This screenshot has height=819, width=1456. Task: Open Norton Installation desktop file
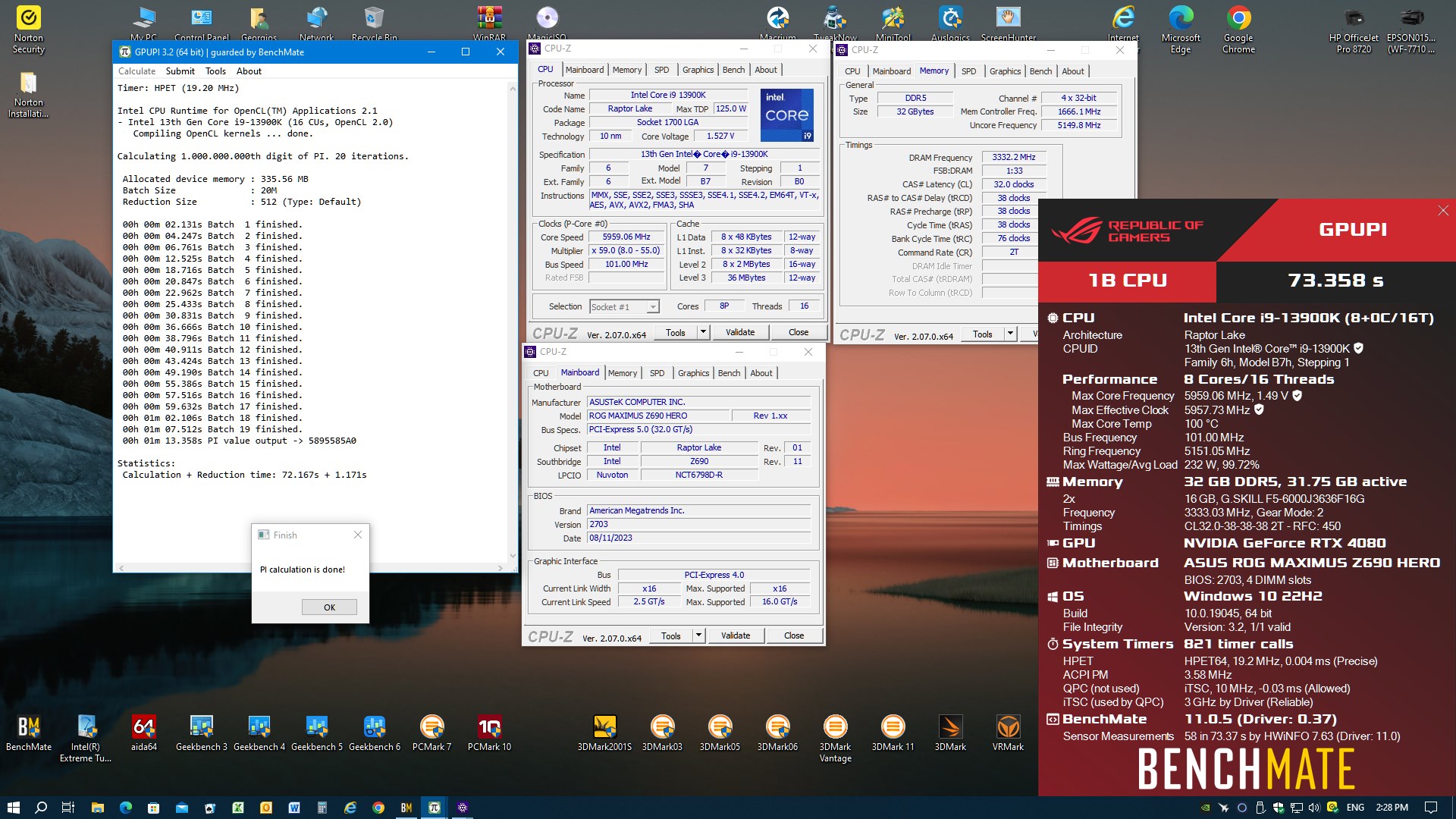[x=29, y=95]
